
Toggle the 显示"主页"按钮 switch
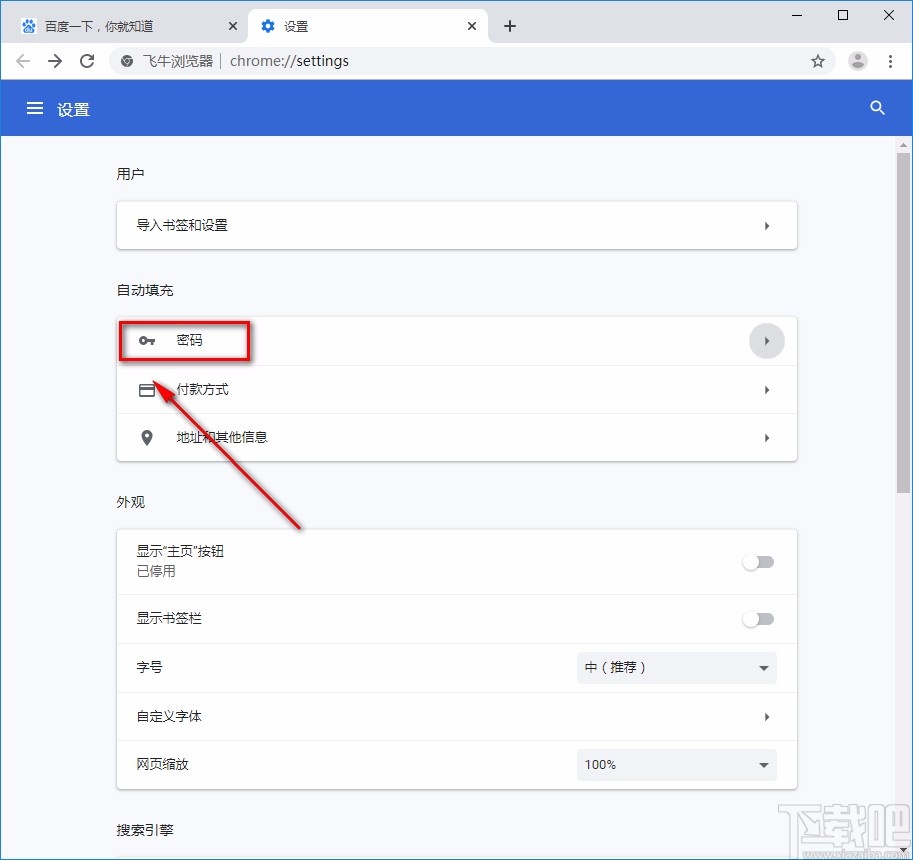click(758, 562)
